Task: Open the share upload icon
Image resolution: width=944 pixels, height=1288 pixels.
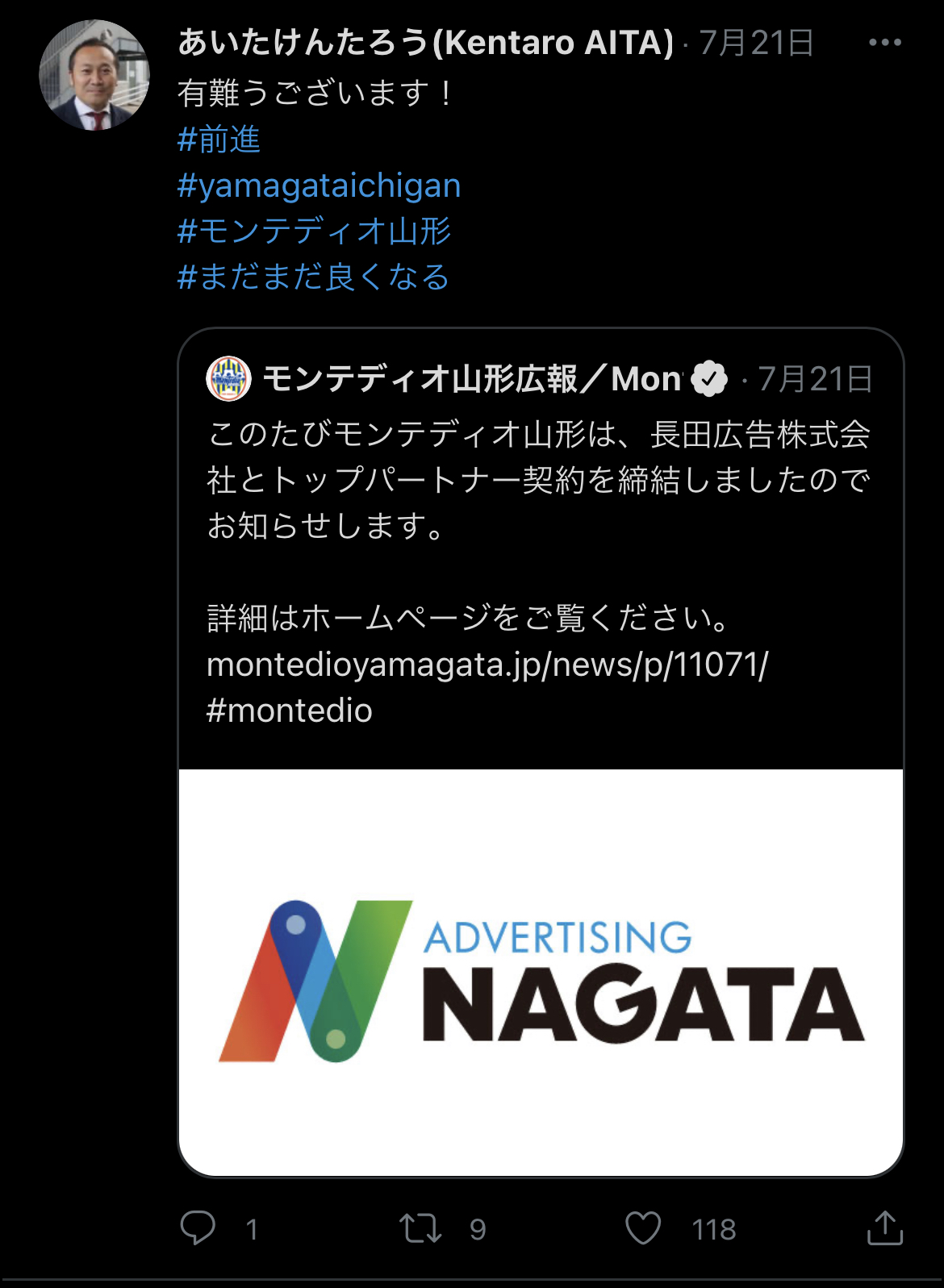Action: (x=884, y=1228)
